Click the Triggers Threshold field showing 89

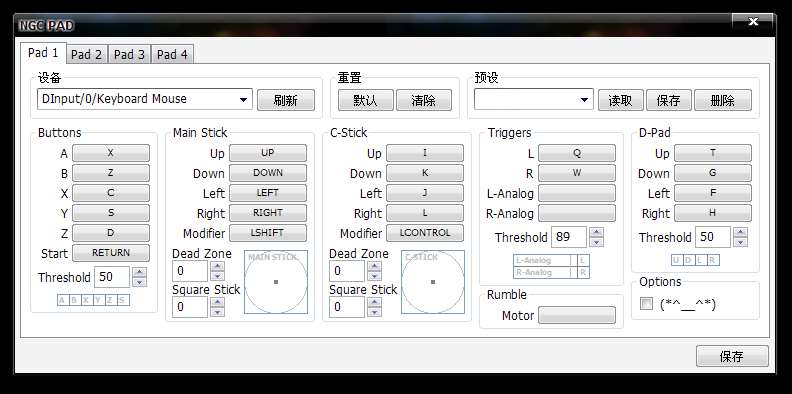(x=569, y=237)
